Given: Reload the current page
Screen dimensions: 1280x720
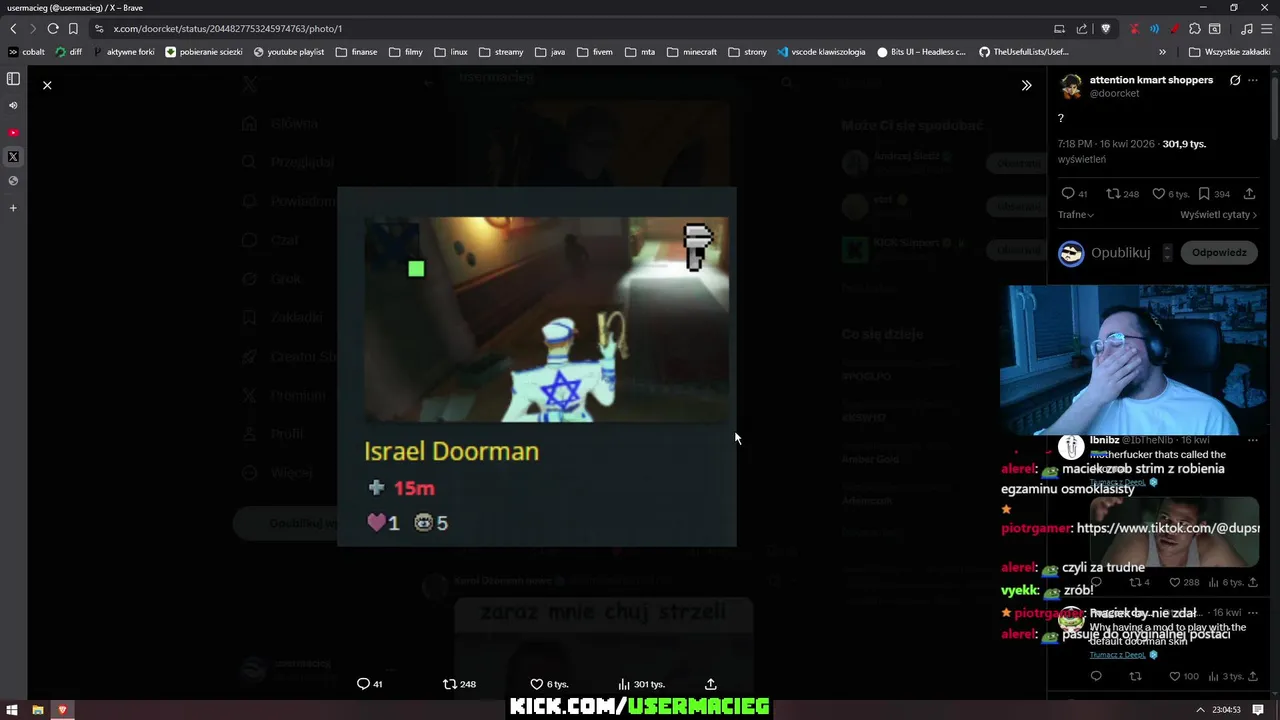Looking at the screenshot, I should 53,29.
